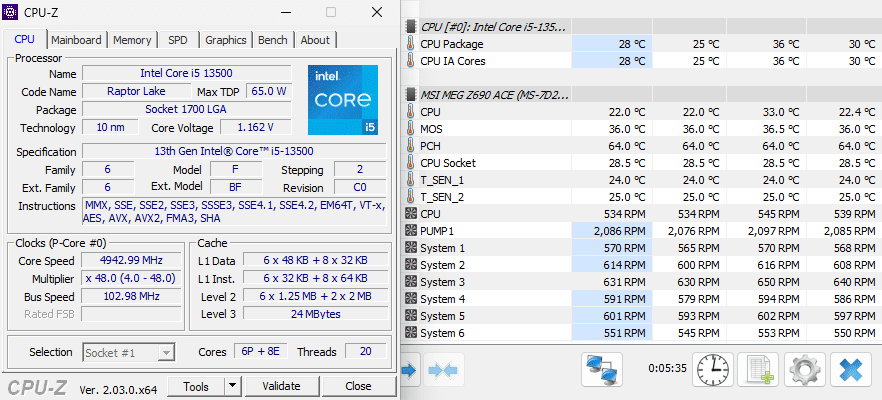Click the Level 3 cache value 24 MBytes

point(316,314)
